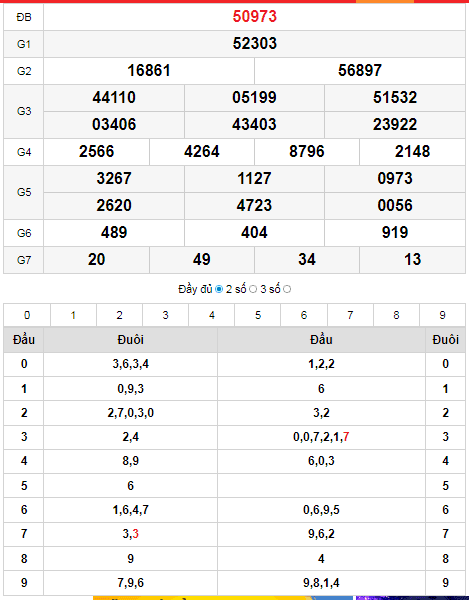
Task: Click the tail digits cell "7,9,6"
Action: [130, 583]
